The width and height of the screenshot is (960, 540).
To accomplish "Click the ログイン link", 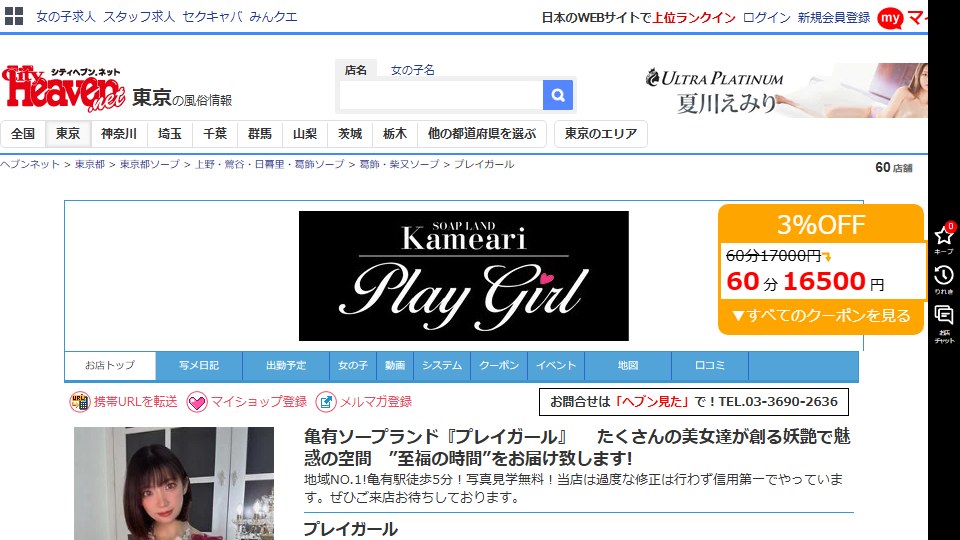I will click(767, 18).
